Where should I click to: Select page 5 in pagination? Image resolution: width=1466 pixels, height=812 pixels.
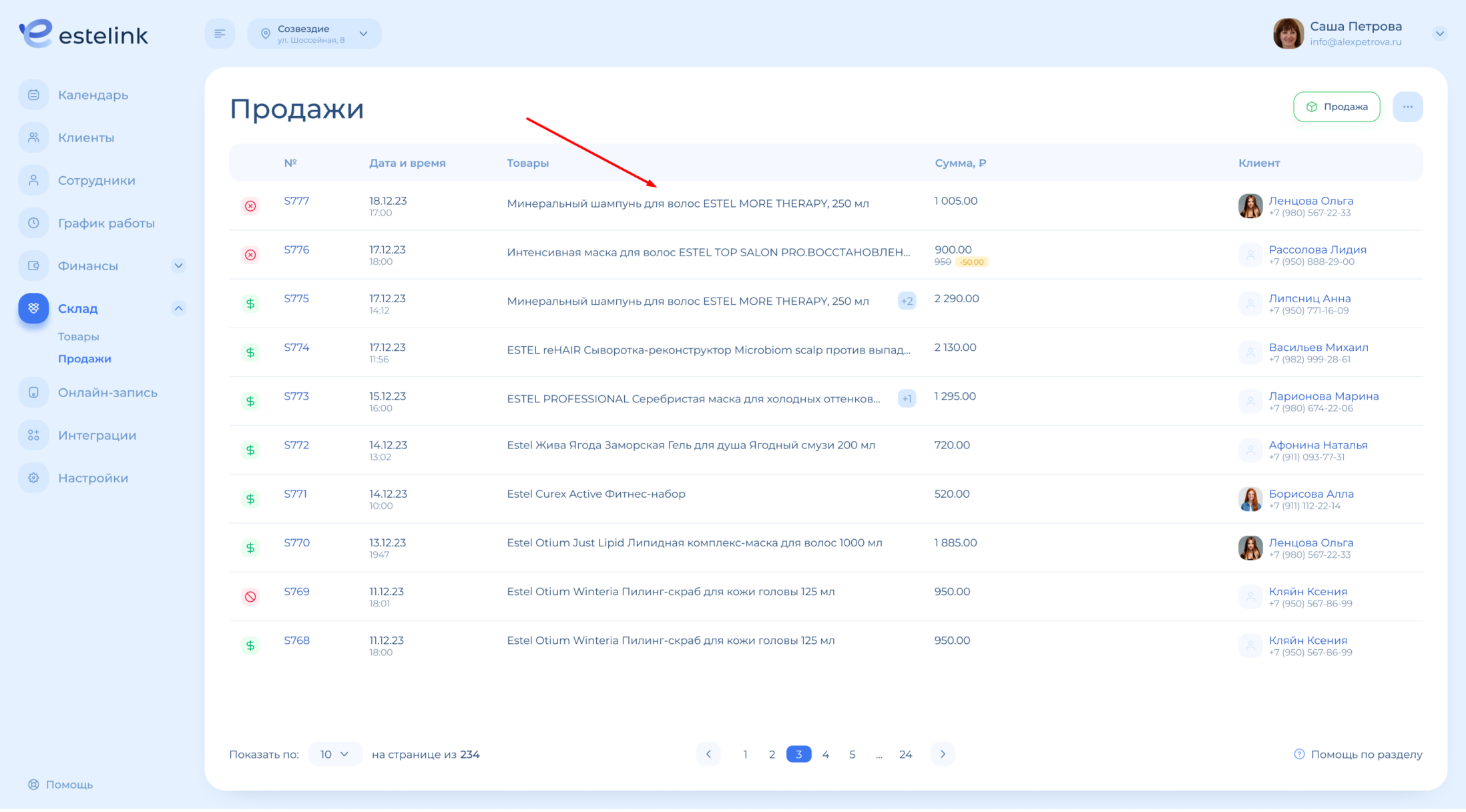(x=852, y=754)
